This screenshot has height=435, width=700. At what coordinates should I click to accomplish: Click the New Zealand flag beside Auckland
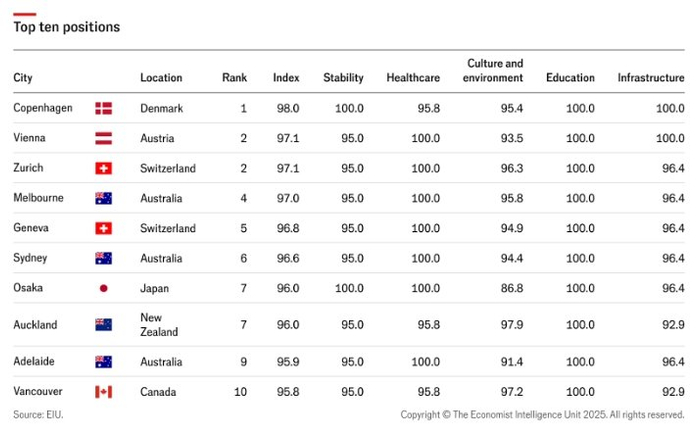(x=103, y=324)
